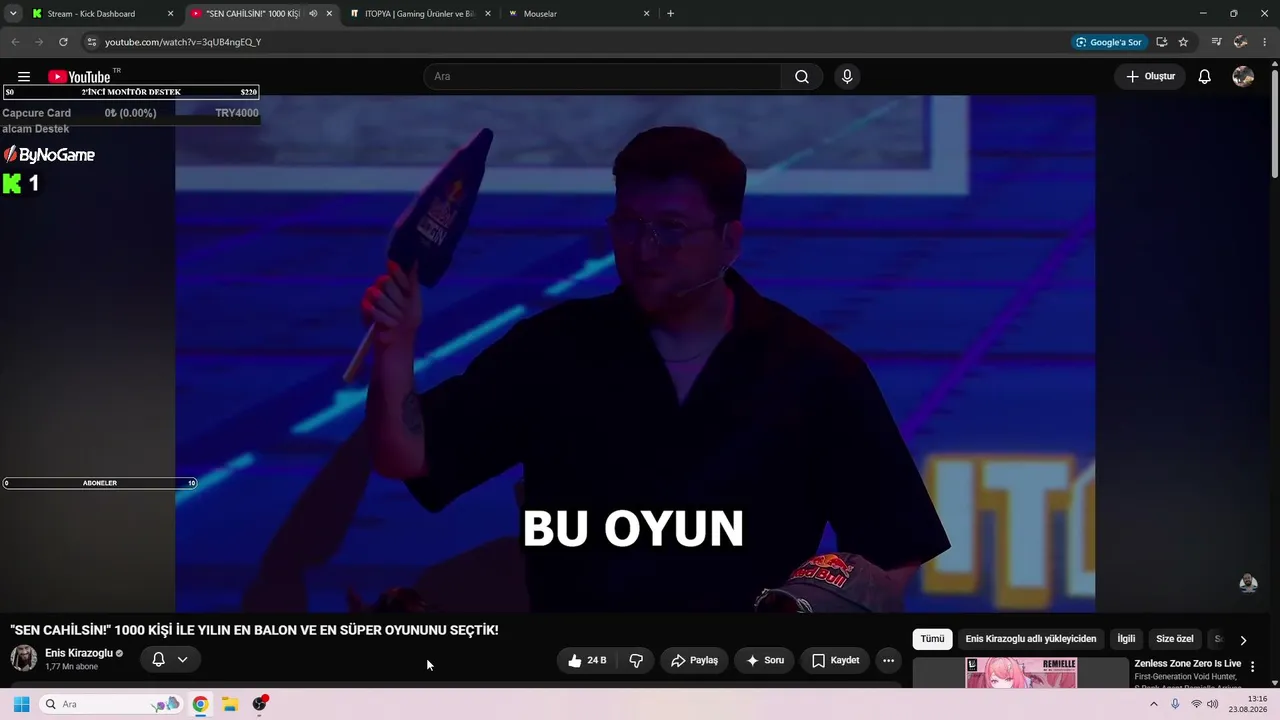The height and width of the screenshot is (720, 1280).
Task: Start voice search with the microphone
Action: point(847,77)
